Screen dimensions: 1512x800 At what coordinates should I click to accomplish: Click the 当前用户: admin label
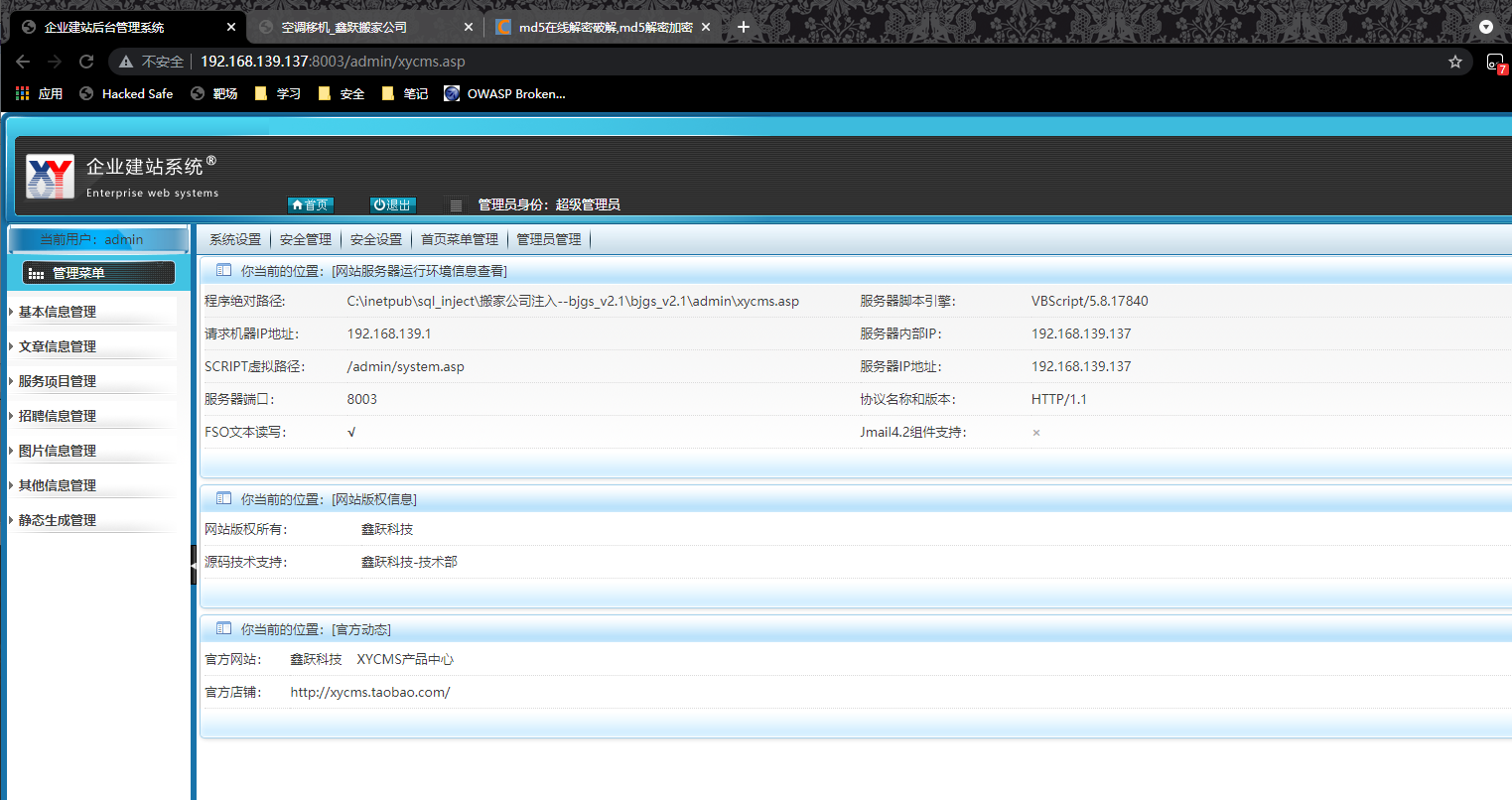(x=91, y=239)
